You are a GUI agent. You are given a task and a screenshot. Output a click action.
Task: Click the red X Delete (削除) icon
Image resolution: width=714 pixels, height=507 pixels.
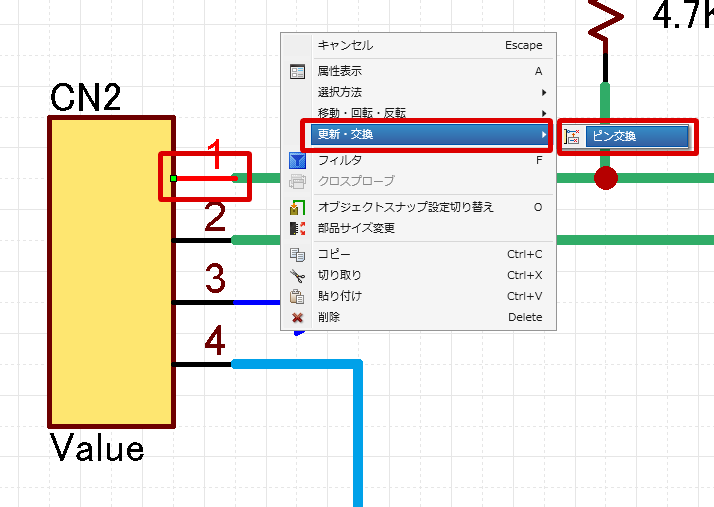pyautogui.click(x=297, y=317)
